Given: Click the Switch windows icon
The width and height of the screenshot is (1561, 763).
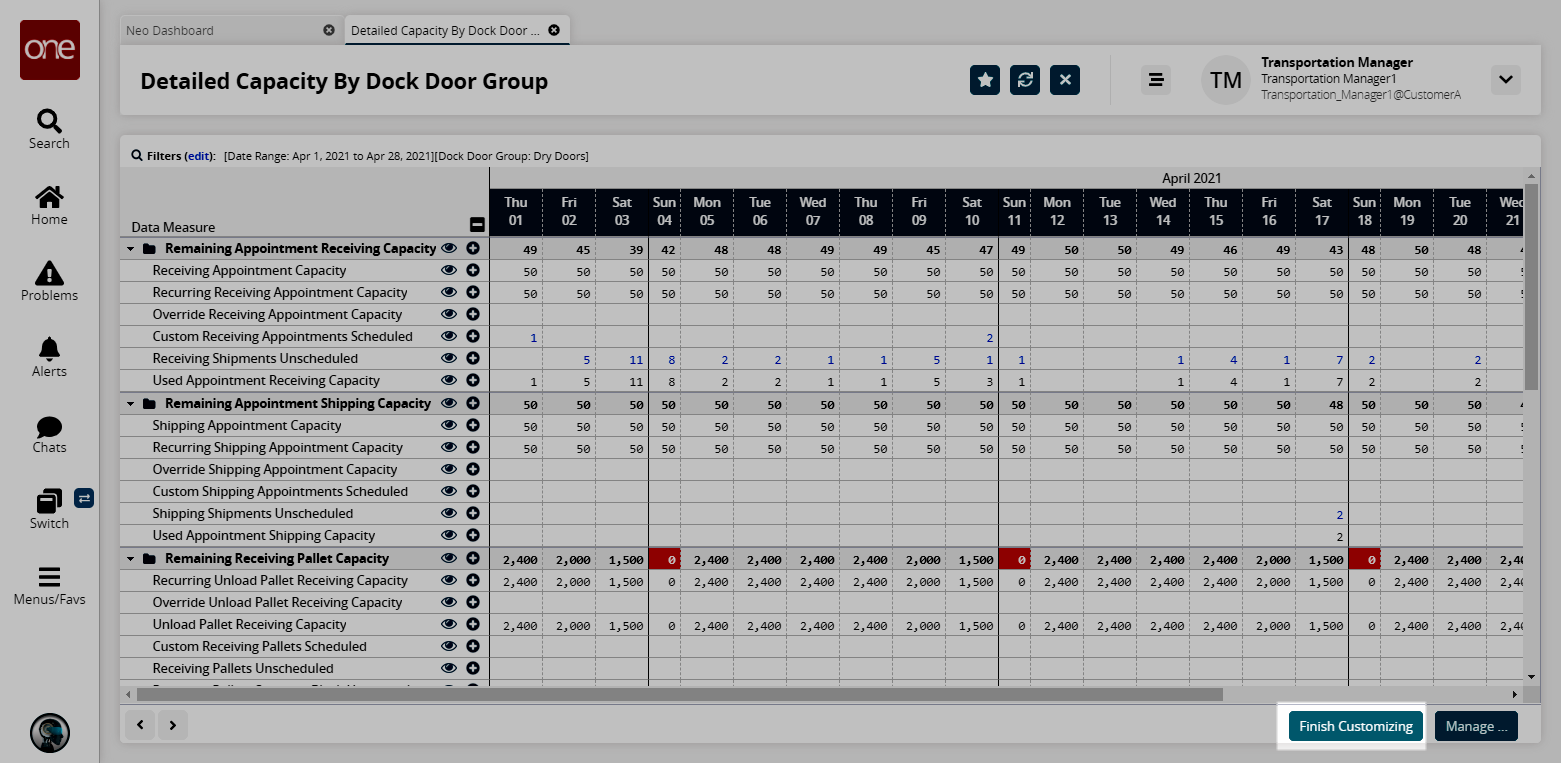Looking at the screenshot, I should click(49, 501).
